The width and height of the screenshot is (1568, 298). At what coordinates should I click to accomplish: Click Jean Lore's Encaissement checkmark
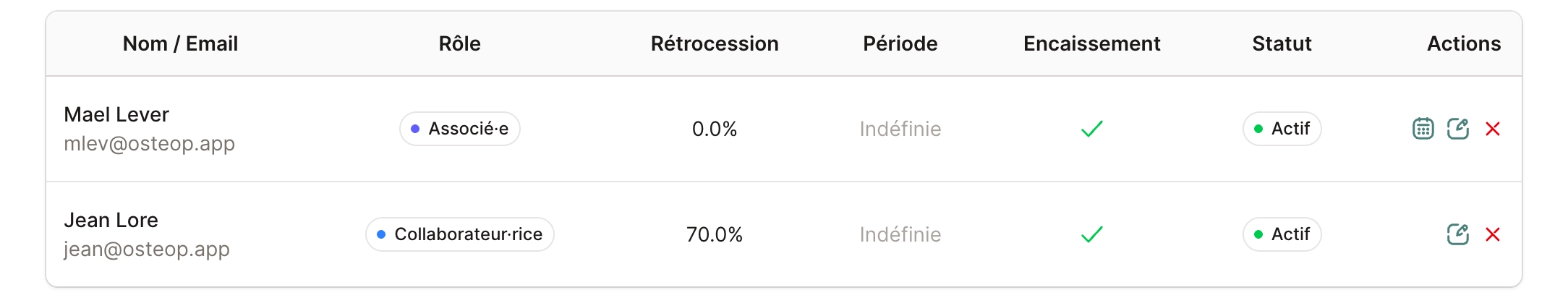point(1091,234)
